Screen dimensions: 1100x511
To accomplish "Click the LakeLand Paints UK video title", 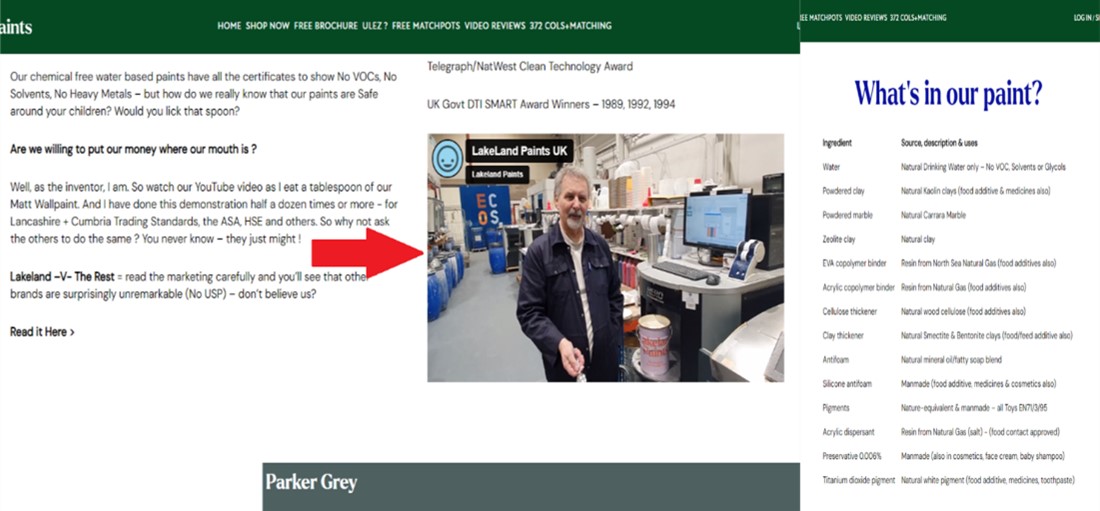I will tap(519, 150).
